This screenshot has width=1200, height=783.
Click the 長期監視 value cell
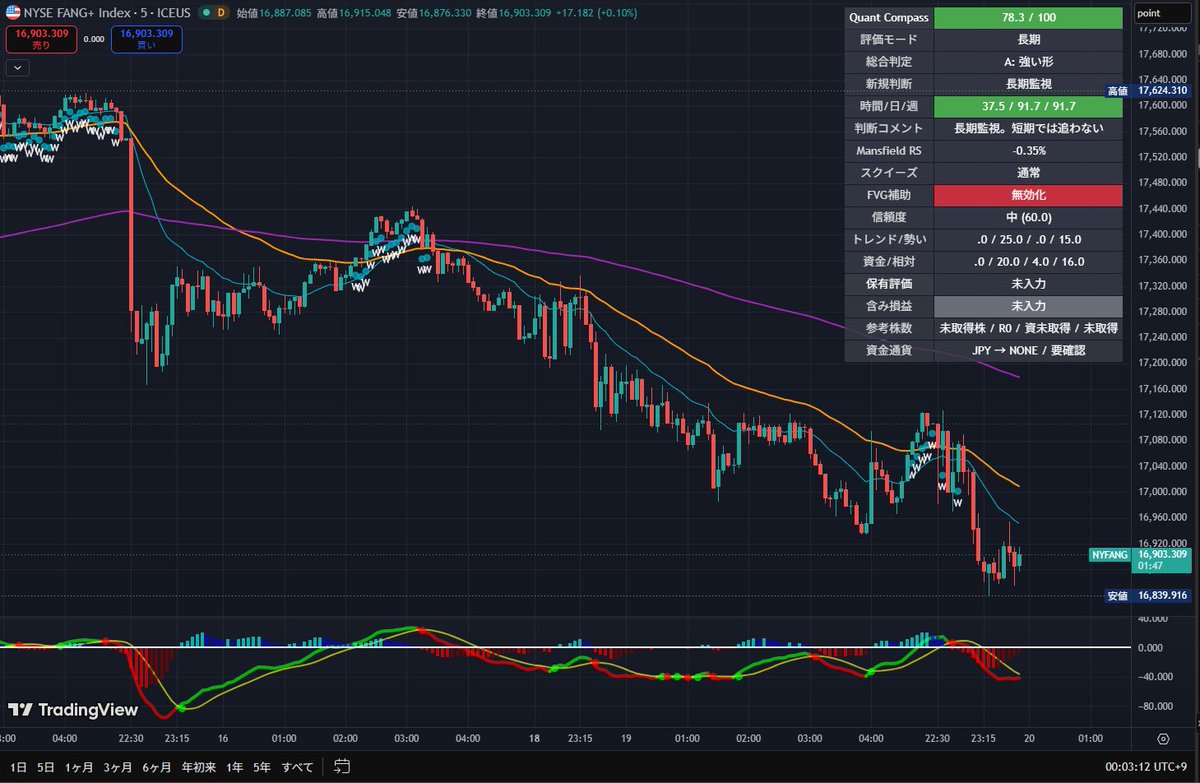(x=1028, y=84)
